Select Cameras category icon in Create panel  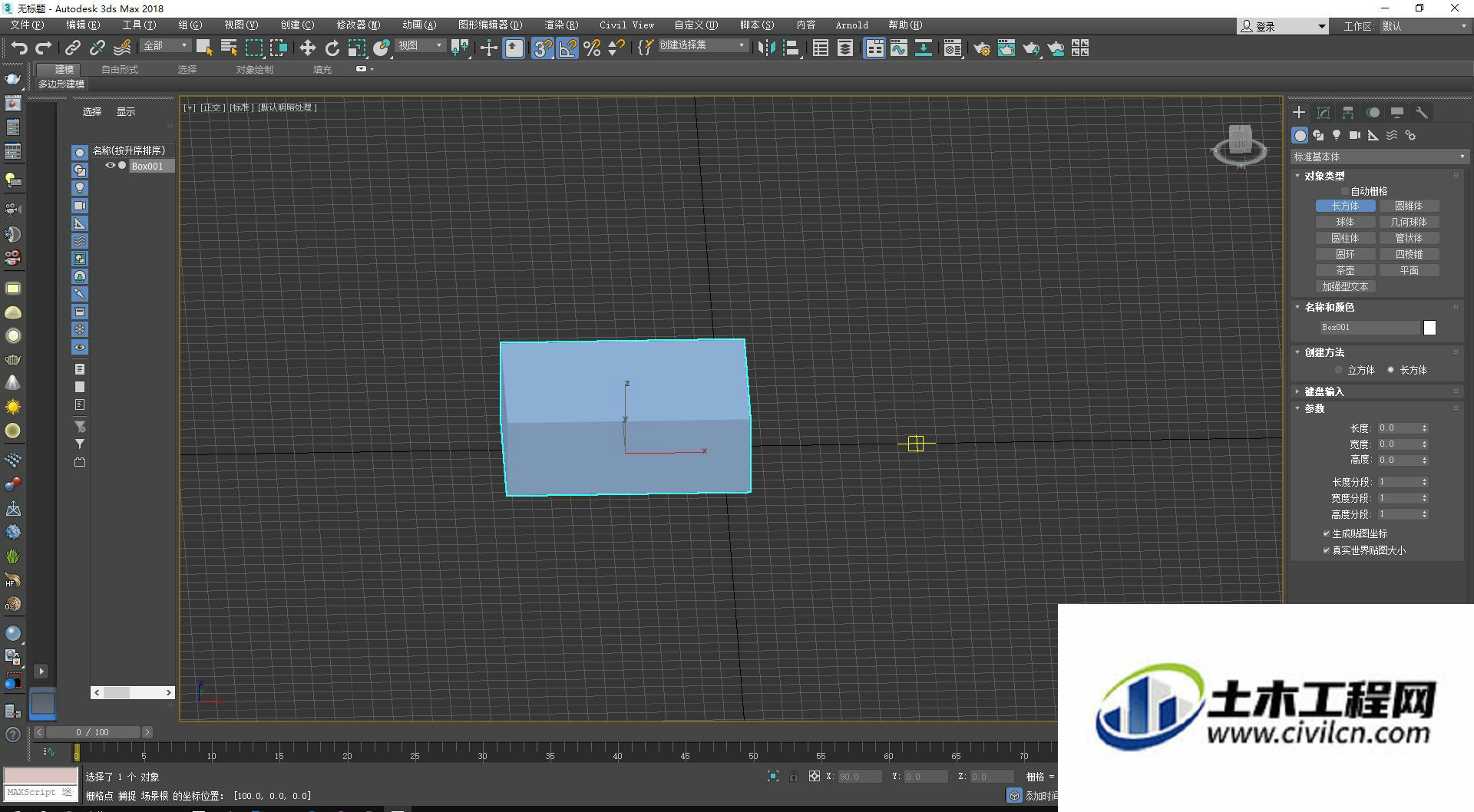click(x=1355, y=135)
